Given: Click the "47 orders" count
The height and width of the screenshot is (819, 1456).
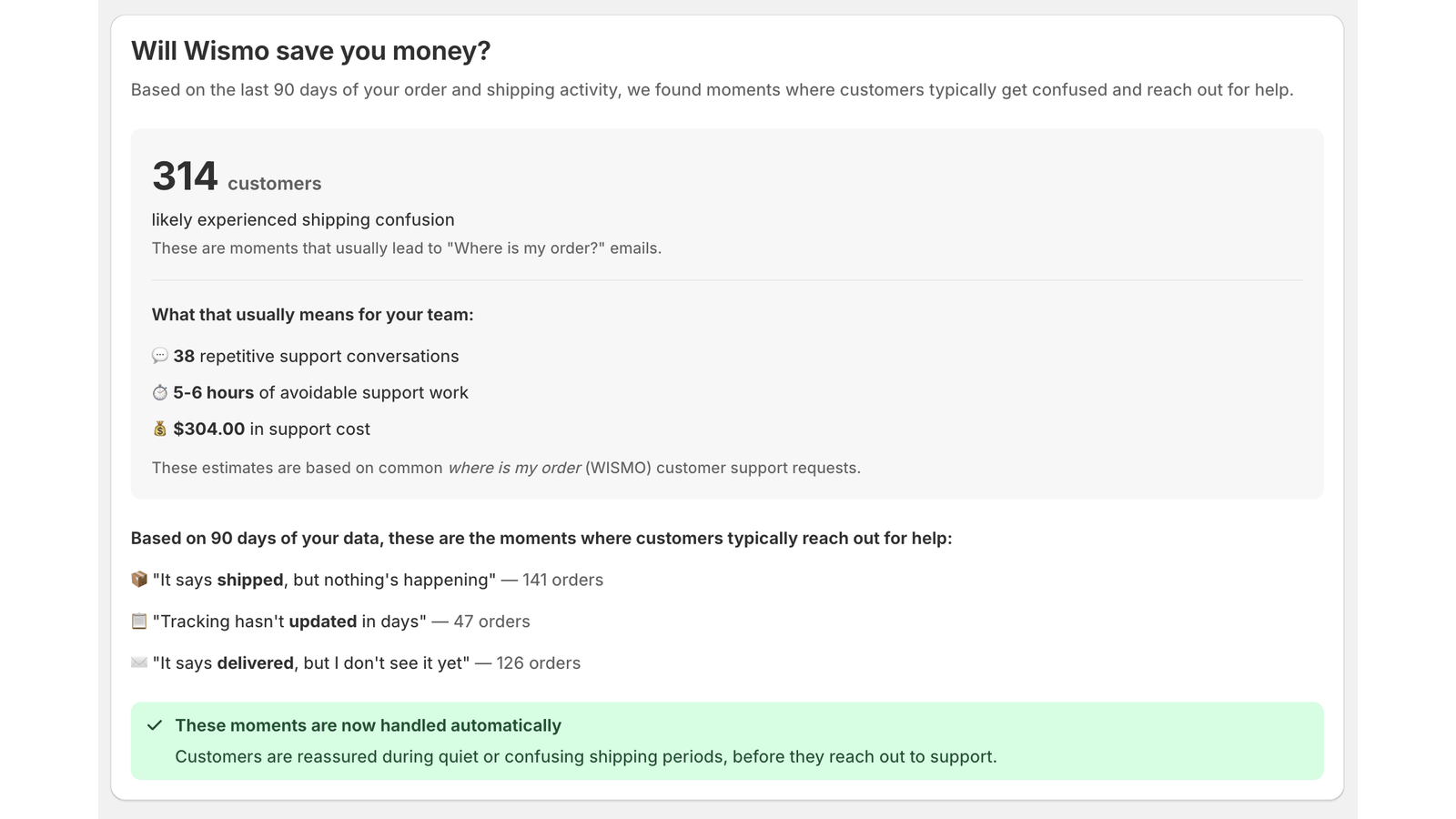Looking at the screenshot, I should (491, 622).
